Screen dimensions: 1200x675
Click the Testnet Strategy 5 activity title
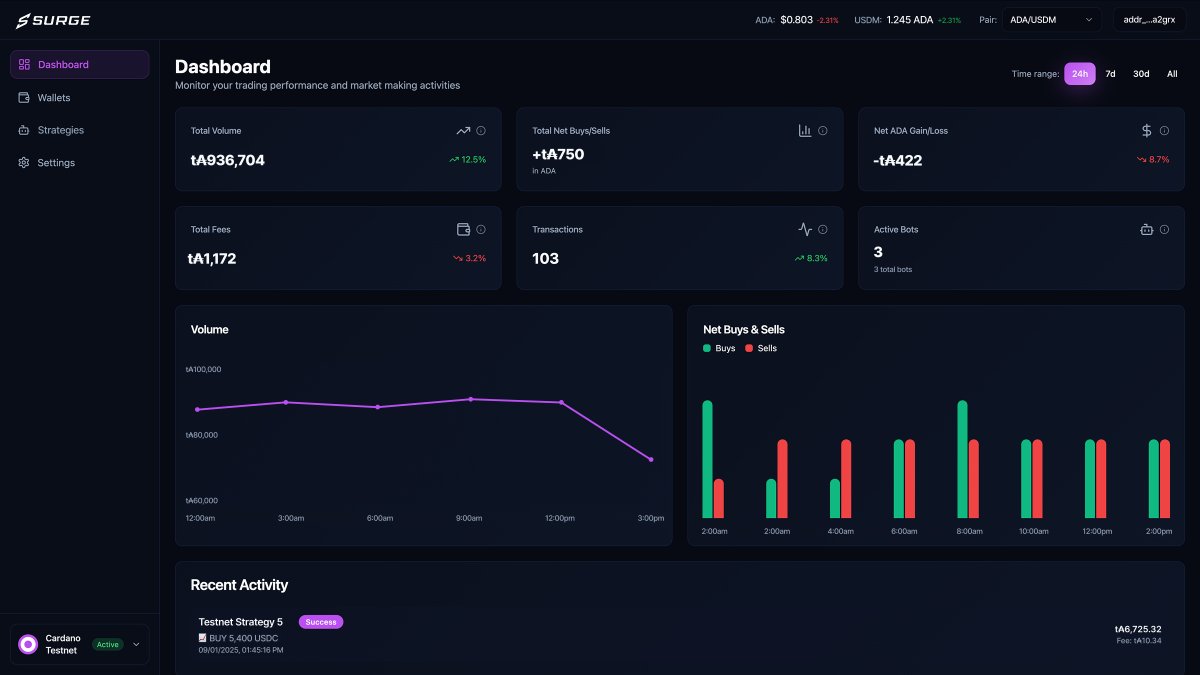coord(241,622)
